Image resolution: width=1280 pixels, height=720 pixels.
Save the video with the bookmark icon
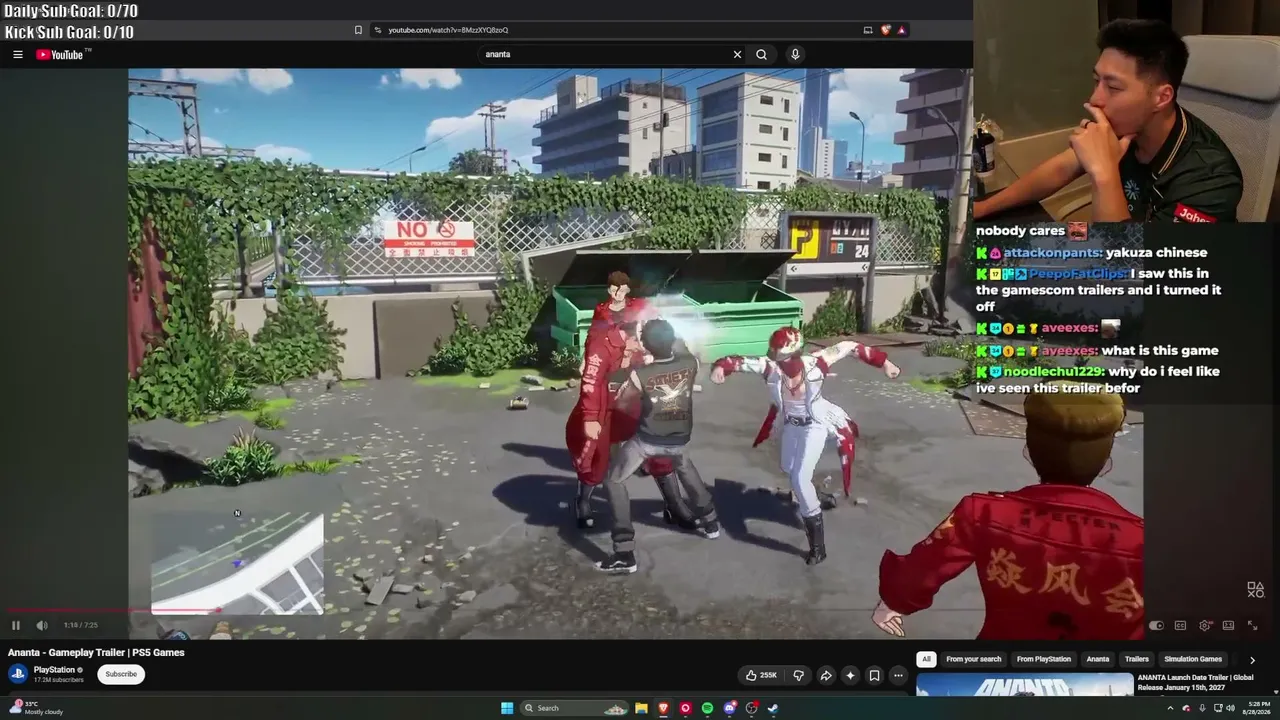point(874,675)
